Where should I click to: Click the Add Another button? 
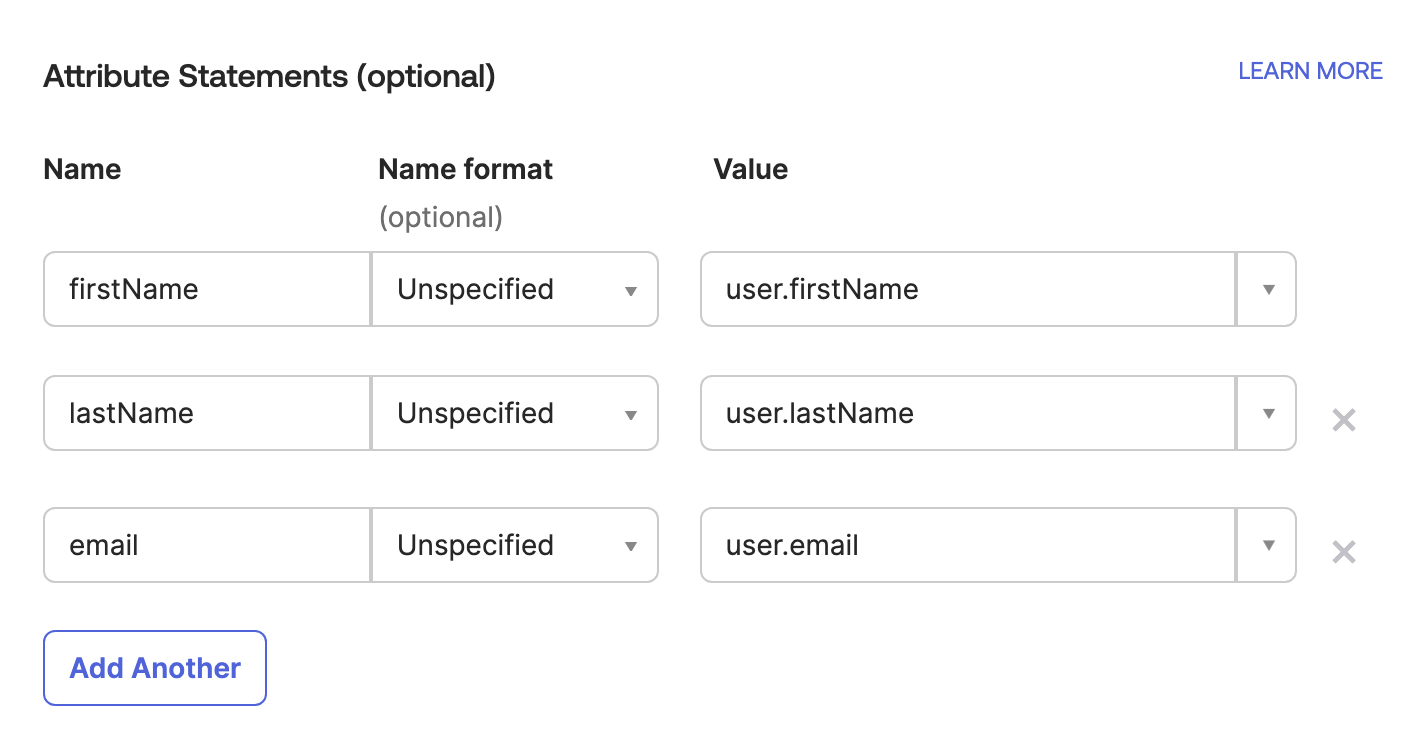pyautogui.click(x=155, y=668)
